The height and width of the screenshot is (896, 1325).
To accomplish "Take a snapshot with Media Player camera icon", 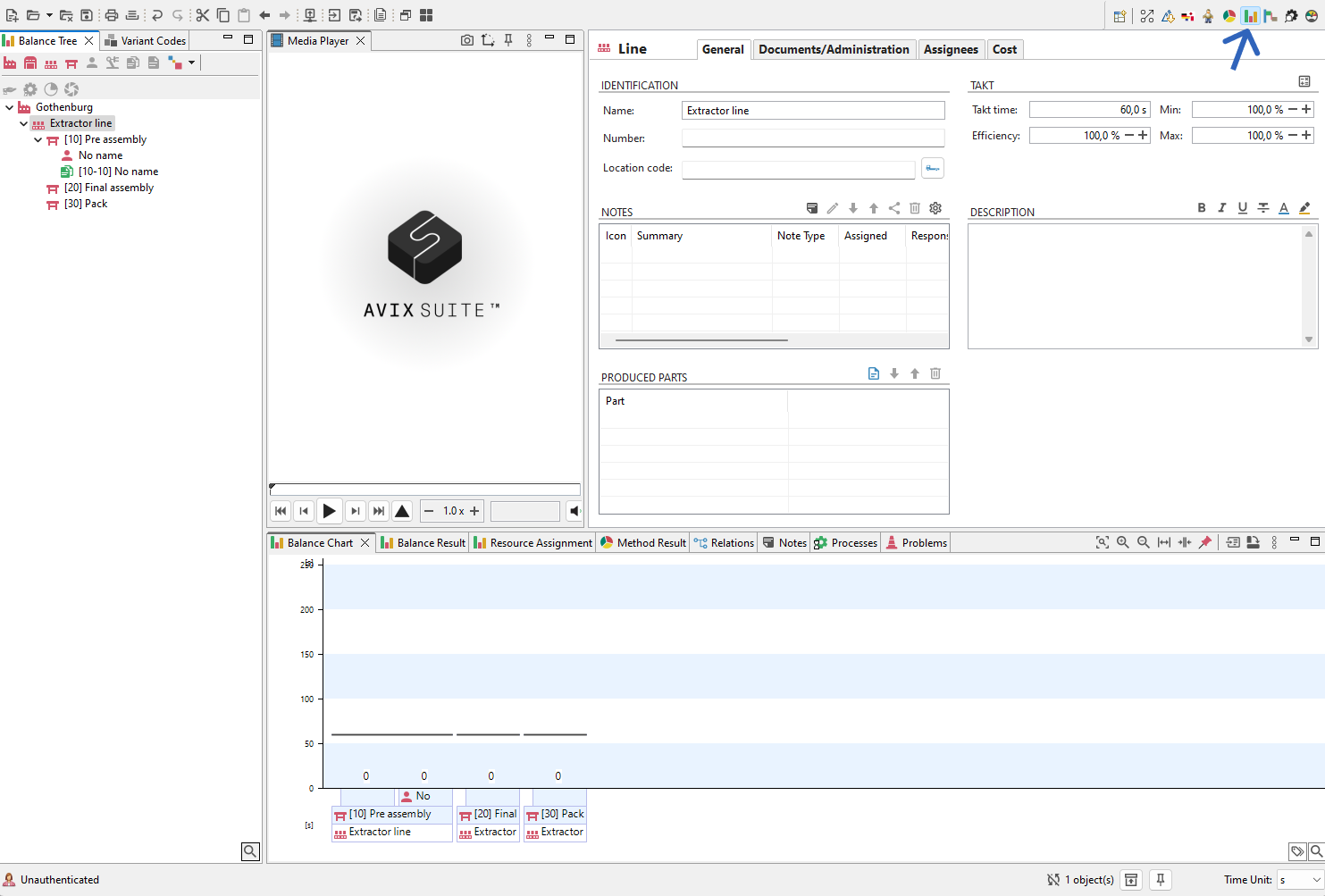I will point(466,40).
